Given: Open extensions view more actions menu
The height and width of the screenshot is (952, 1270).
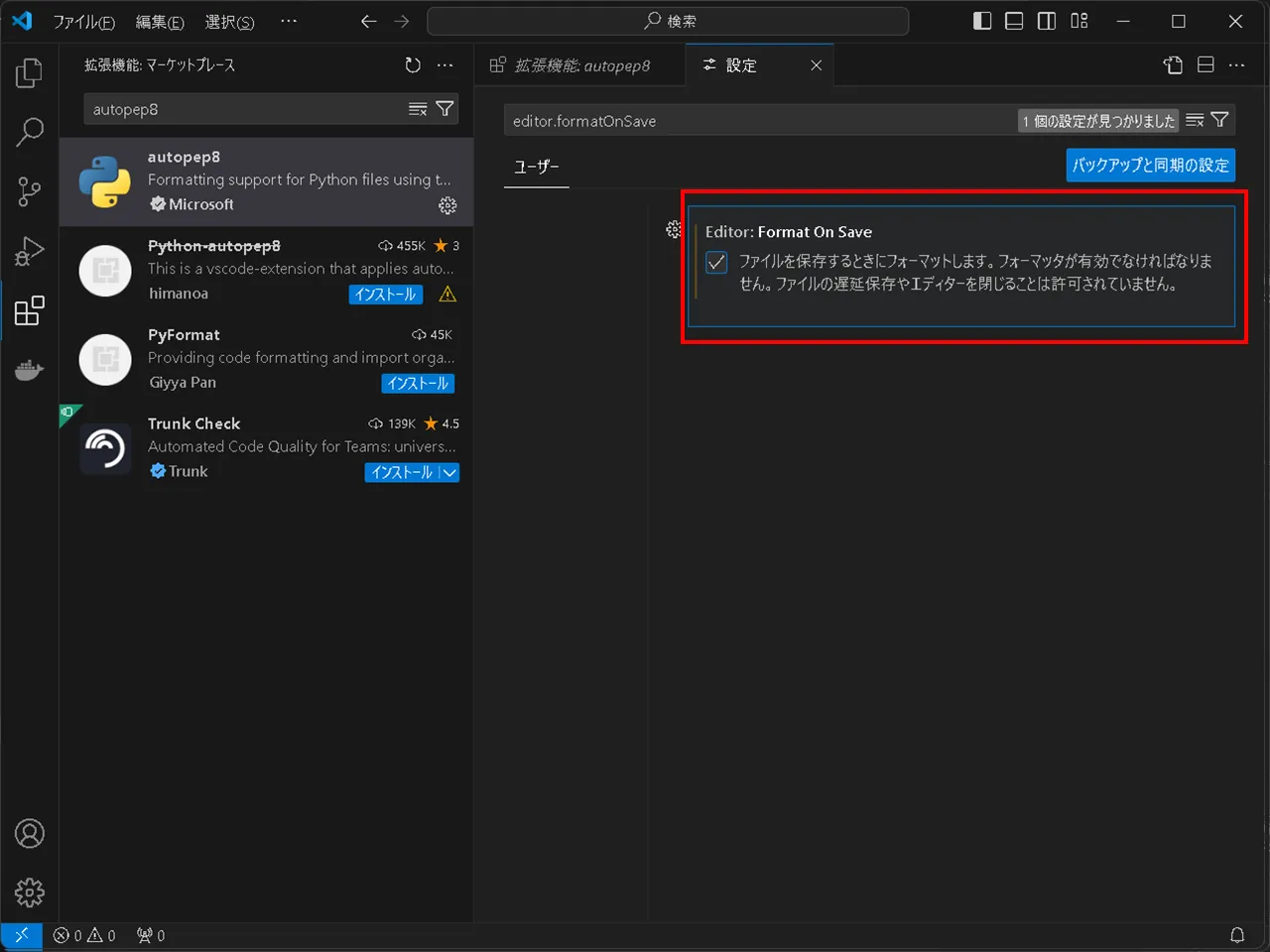Looking at the screenshot, I should (x=445, y=65).
